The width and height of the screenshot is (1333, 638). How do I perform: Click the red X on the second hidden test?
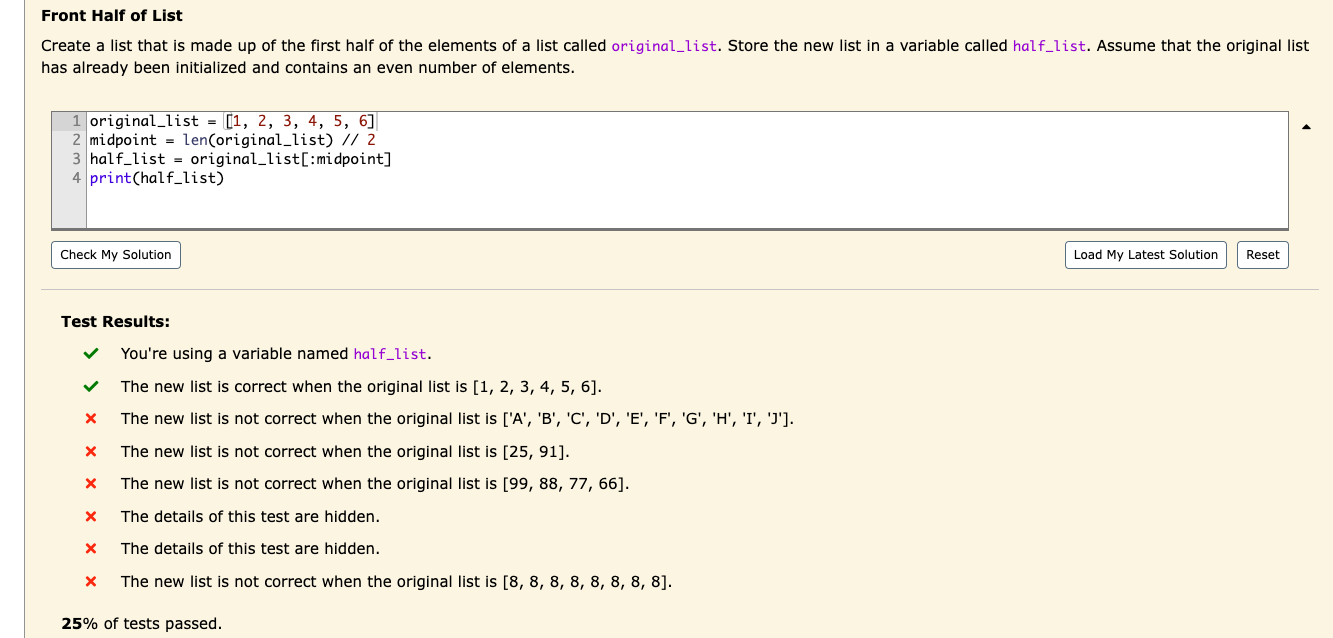coord(91,548)
